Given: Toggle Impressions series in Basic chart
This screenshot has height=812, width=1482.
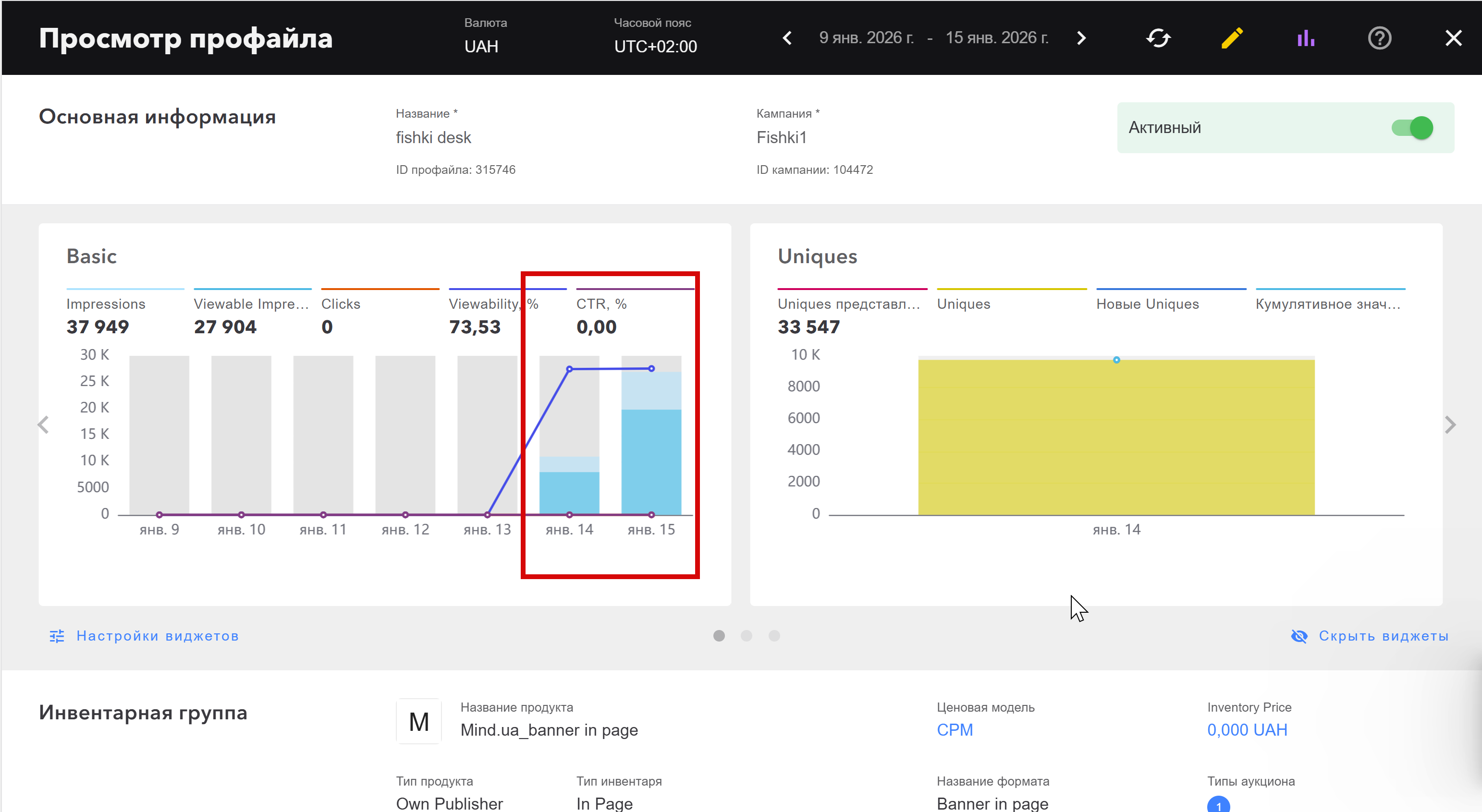Looking at the screenshot, I should pyautogui.click(x=106, y=303).
